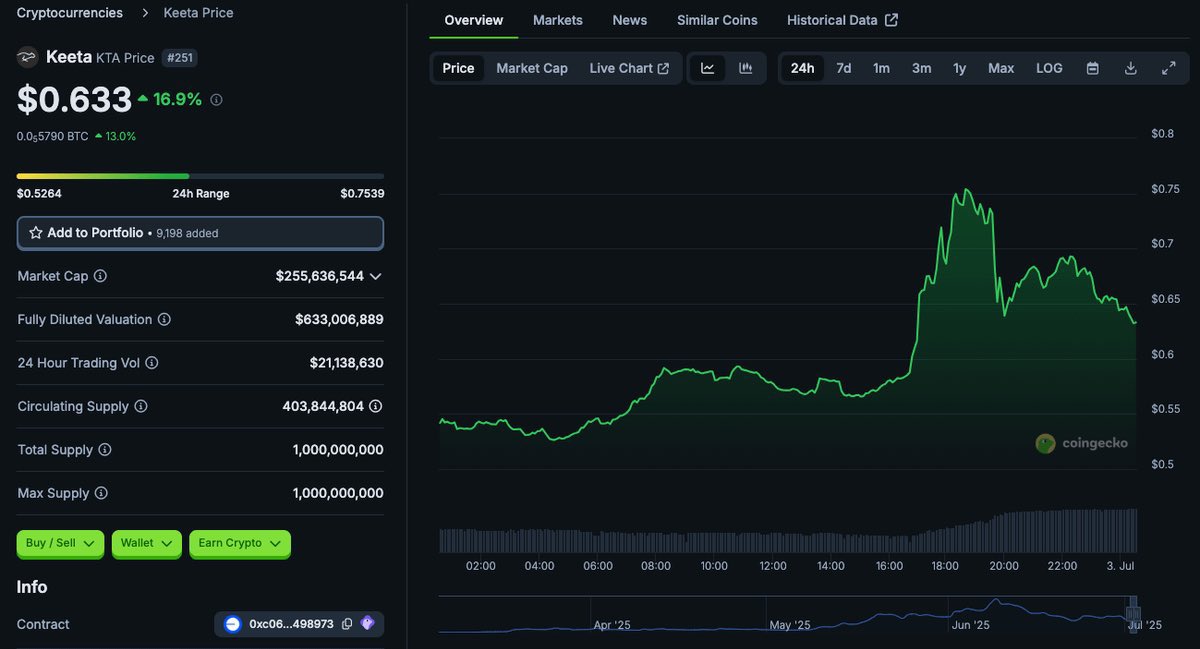
Task: Select the 1y time range
Action: (960, 68)
